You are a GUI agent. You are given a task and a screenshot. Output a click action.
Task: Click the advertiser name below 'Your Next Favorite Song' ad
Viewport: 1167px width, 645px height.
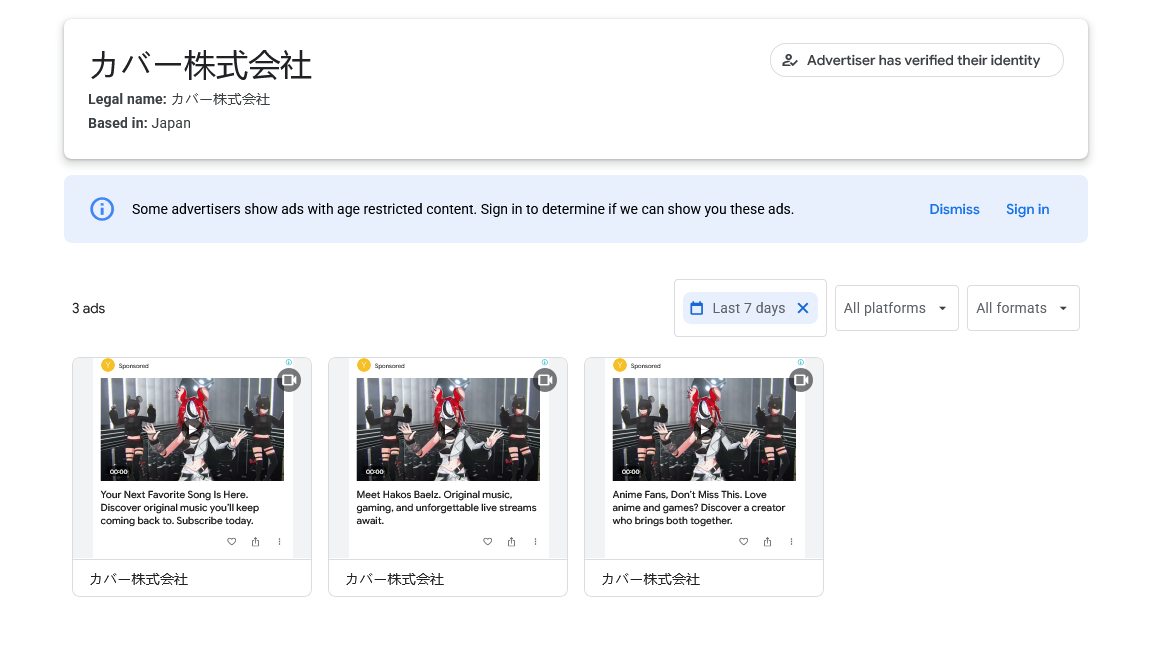point(138,579)
